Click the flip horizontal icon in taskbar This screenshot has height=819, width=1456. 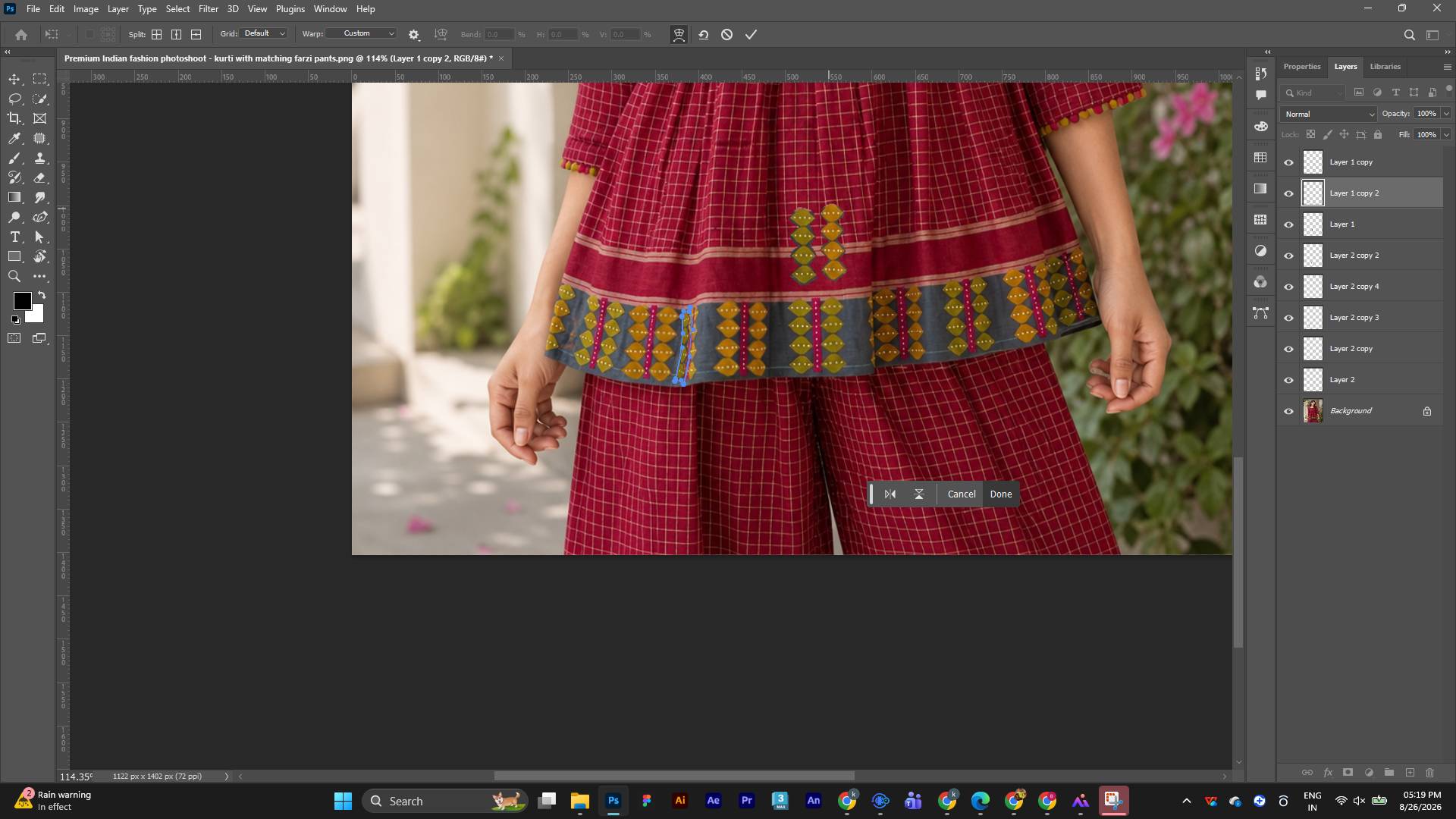890,494
